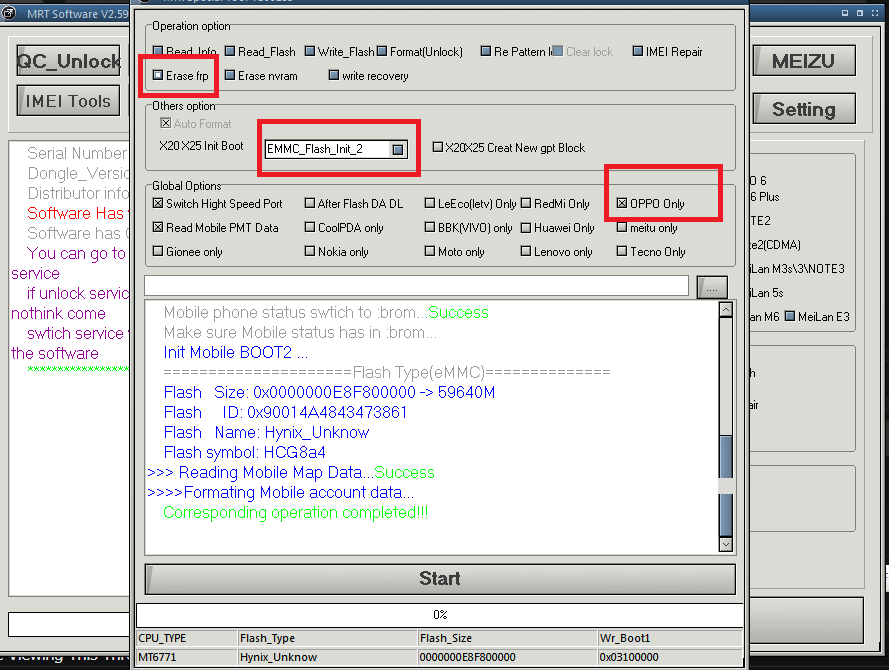Click the file path input field
This screenshot has width=889, height=670.
tap(417, 286)
